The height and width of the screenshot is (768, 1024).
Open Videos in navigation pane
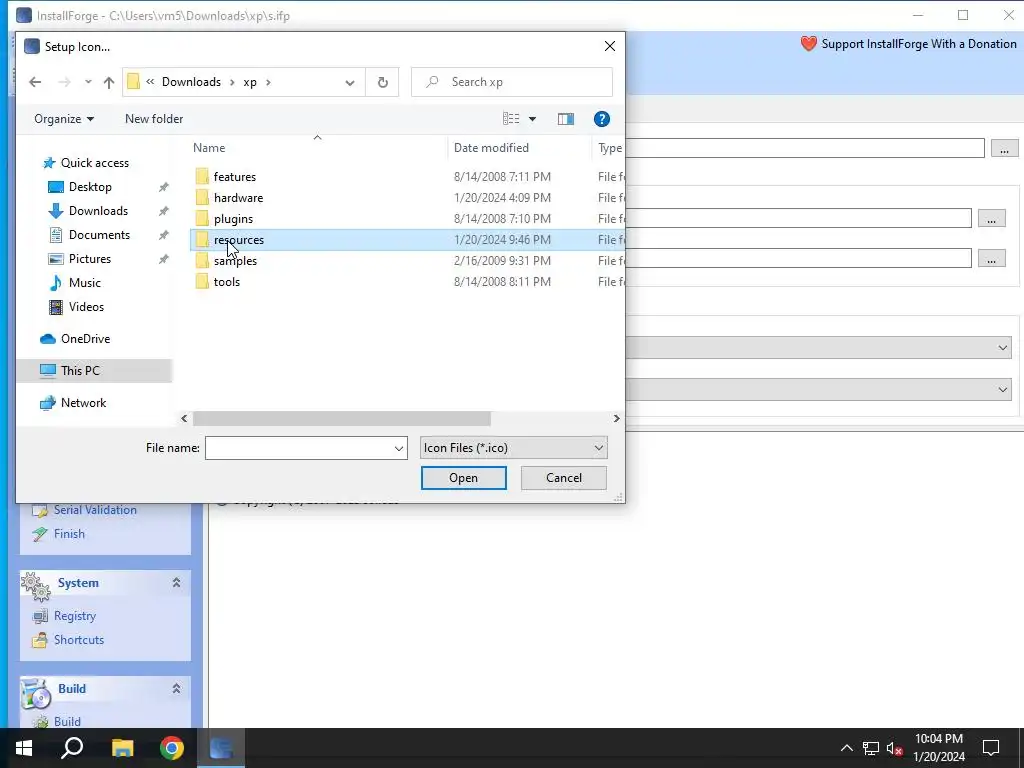coord(86,306)
